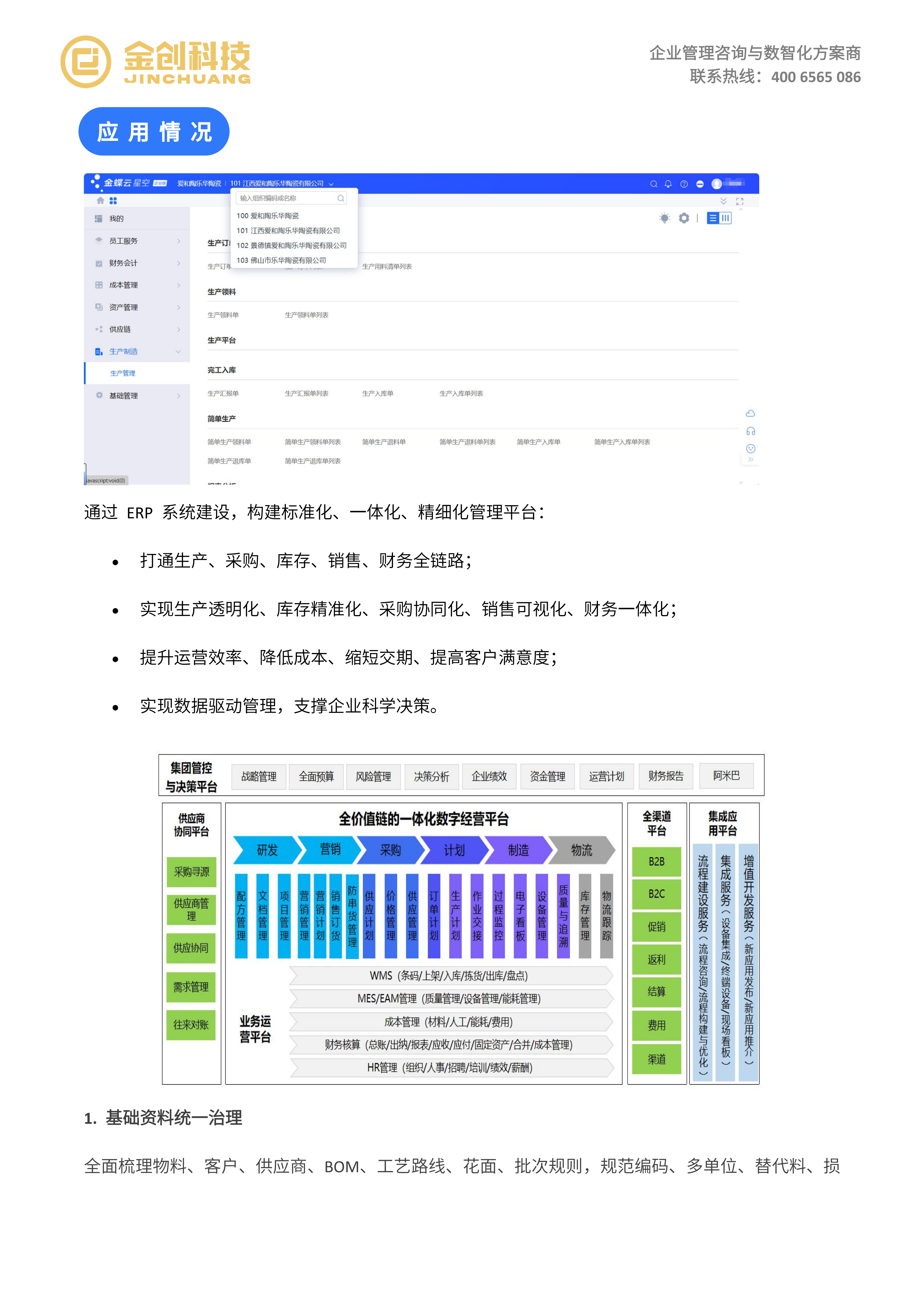
Task: Click the 输入组织编码或名称 search field
Action: click(x=291, y=198)
